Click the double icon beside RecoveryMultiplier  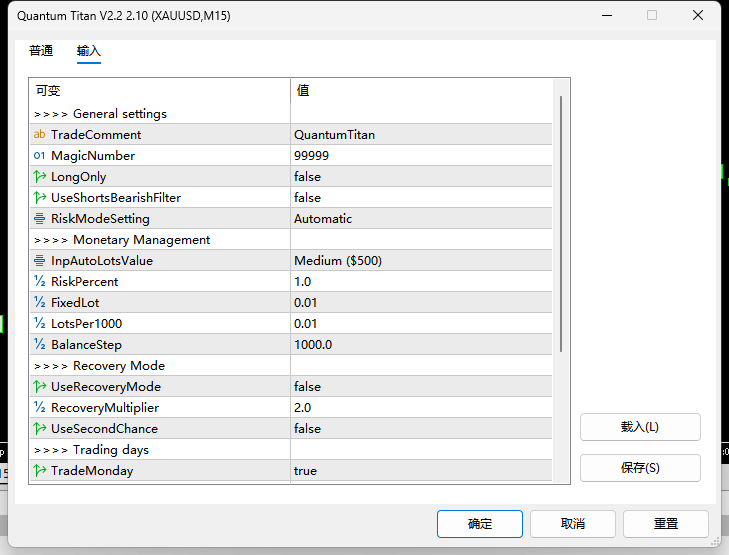click(40, 407)
